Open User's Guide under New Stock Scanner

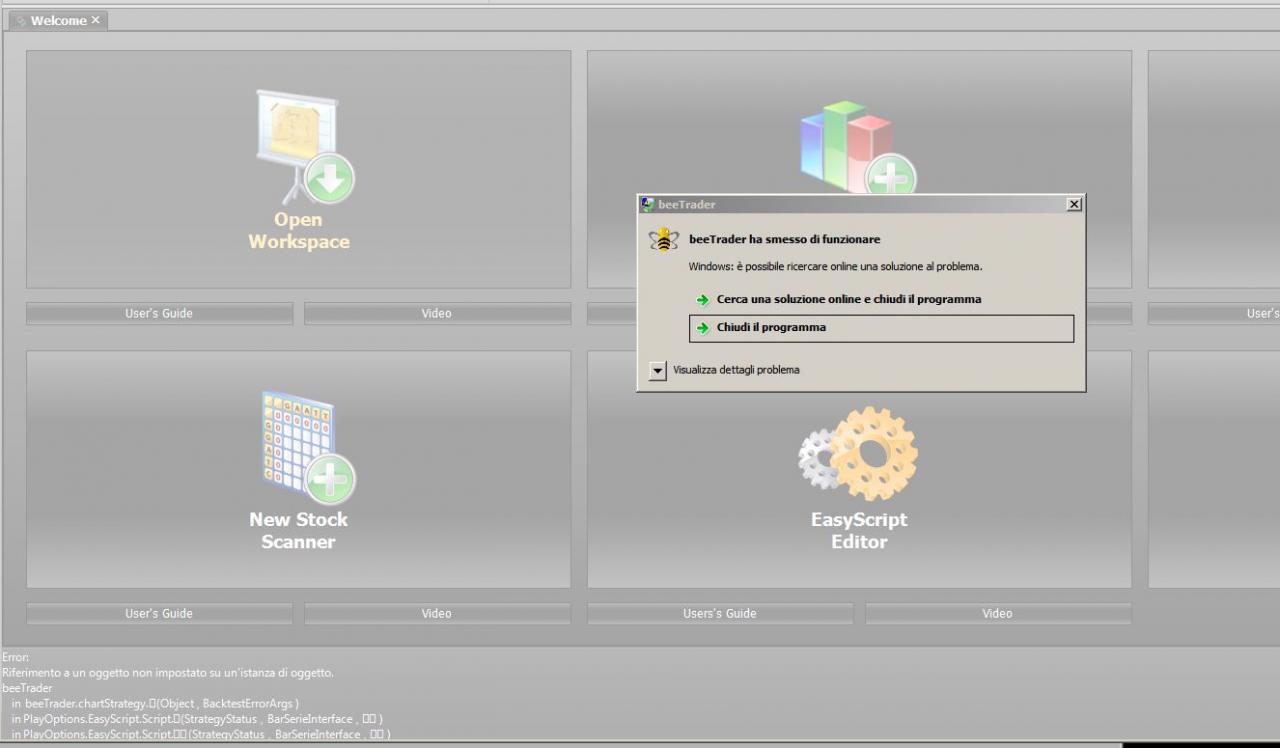[159, 613]
